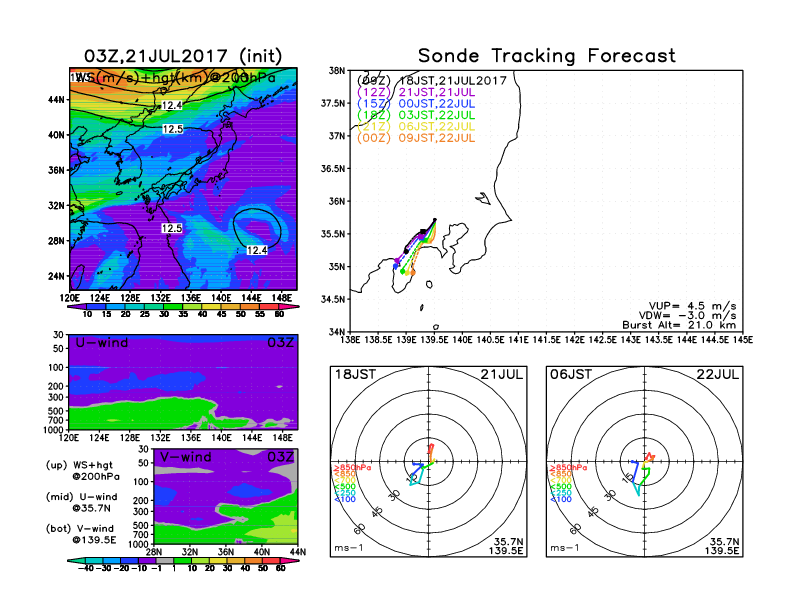Click the '06JST' hodograph label
This screenshot has height=612, width=792.
coord(571,375)
